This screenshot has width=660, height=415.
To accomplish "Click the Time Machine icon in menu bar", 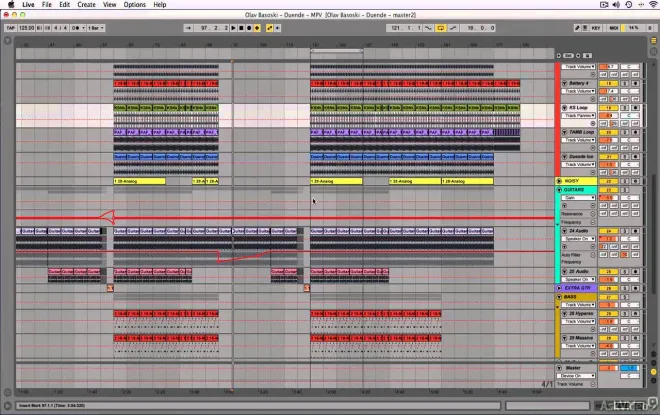I will coord(628,5).
